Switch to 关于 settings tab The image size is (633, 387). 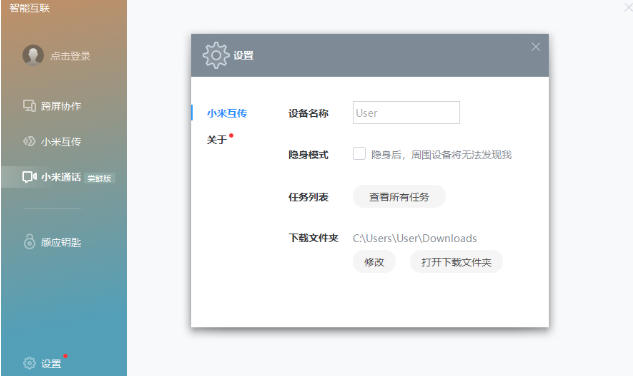point(217,140)
